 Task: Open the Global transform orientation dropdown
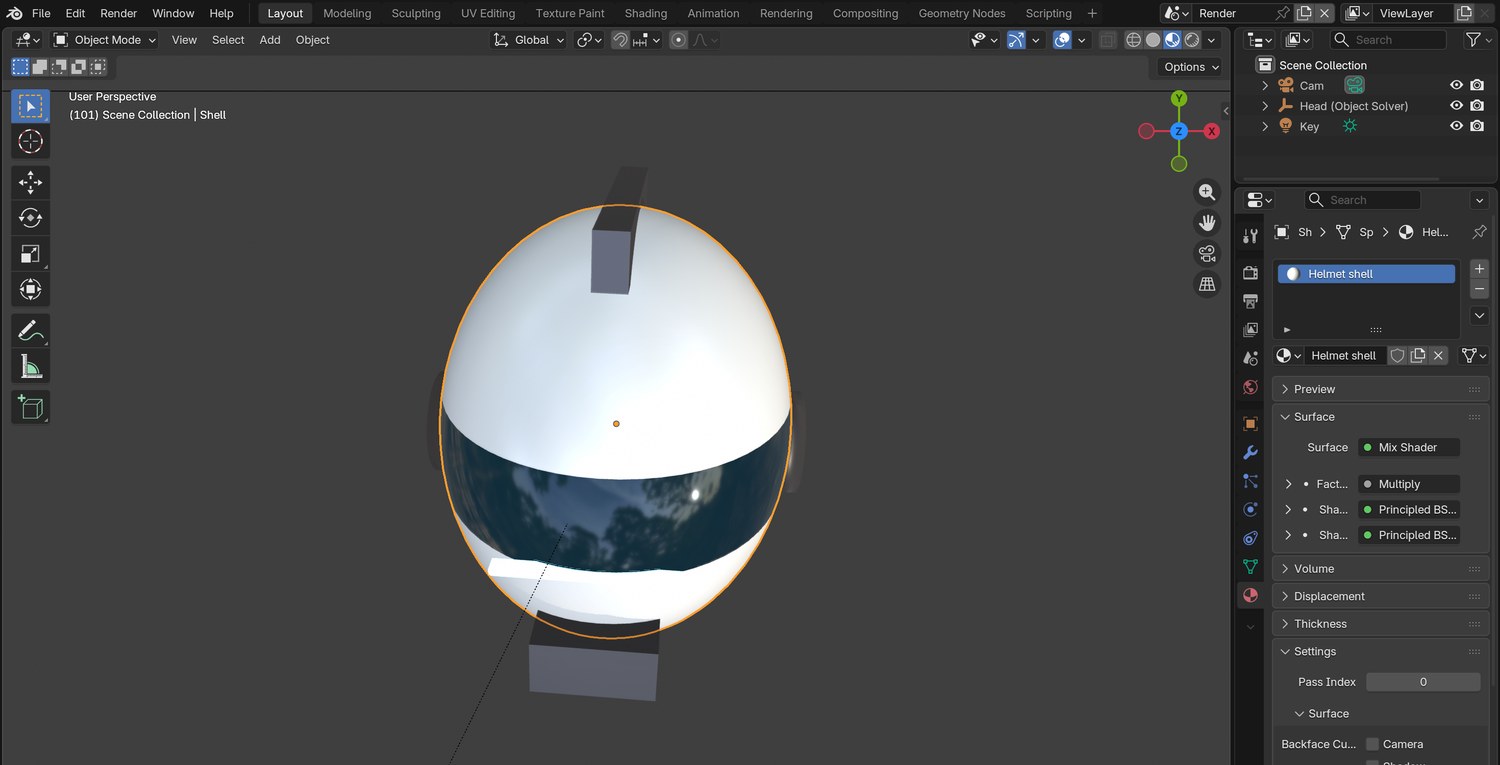click(x=529, y=40)
